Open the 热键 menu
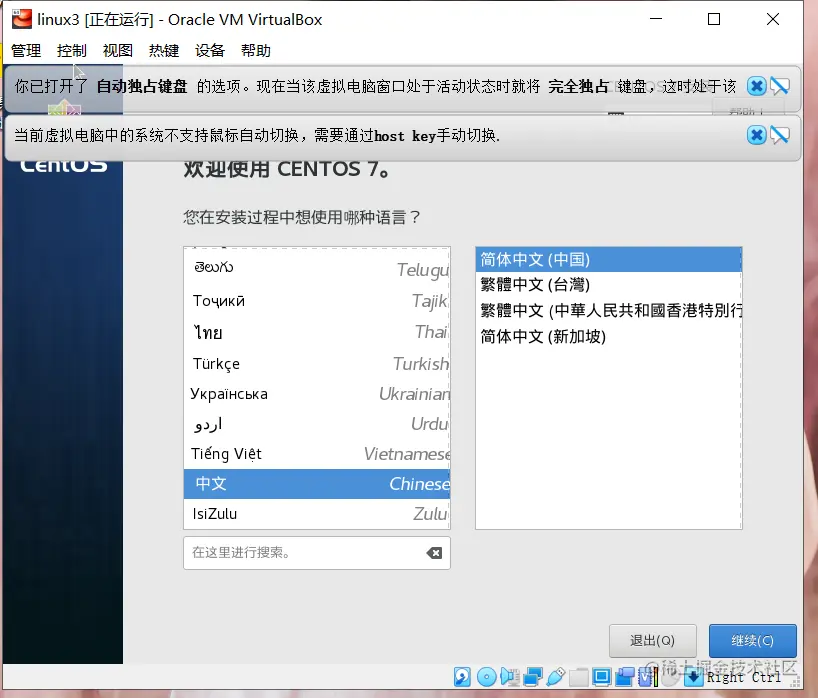Viewport: 818px width, 698px height. 164,51
